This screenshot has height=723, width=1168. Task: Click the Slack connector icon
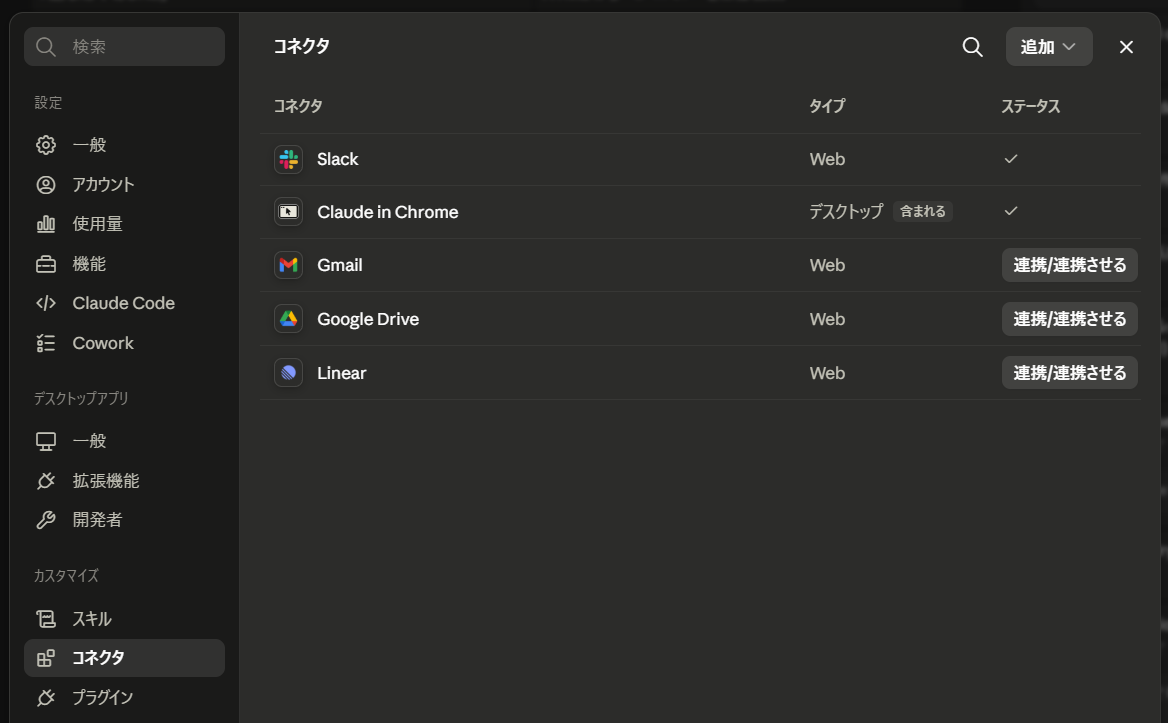tap(288, 159)
